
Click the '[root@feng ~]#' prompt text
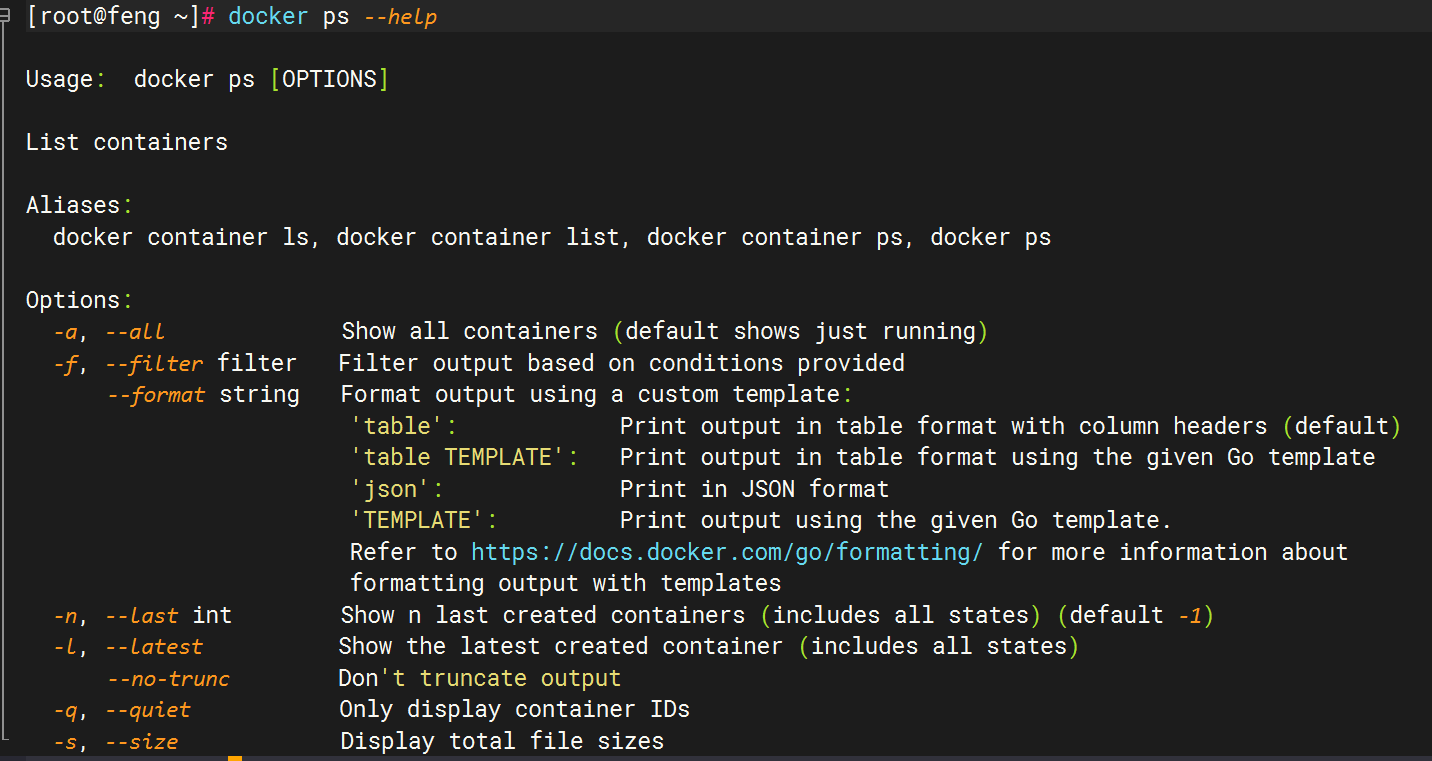[x=121, y=17]
